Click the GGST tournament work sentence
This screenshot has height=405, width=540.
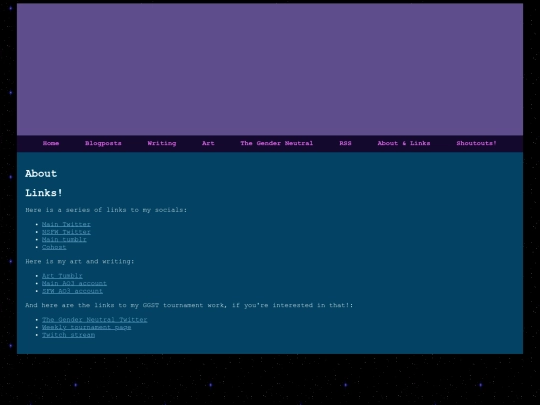pyautogui.click(x=189, y=305)
